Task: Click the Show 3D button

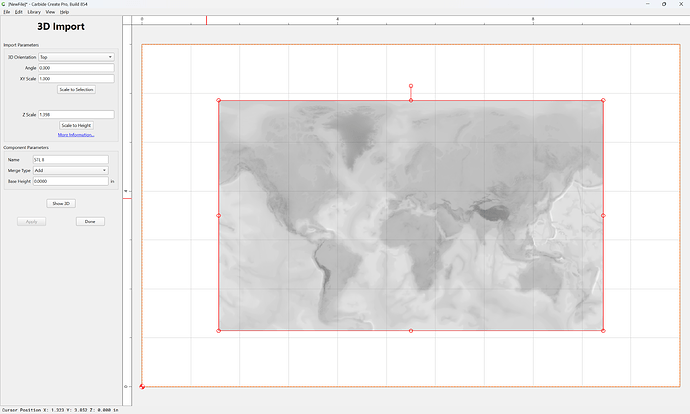Action: (61, 203)
